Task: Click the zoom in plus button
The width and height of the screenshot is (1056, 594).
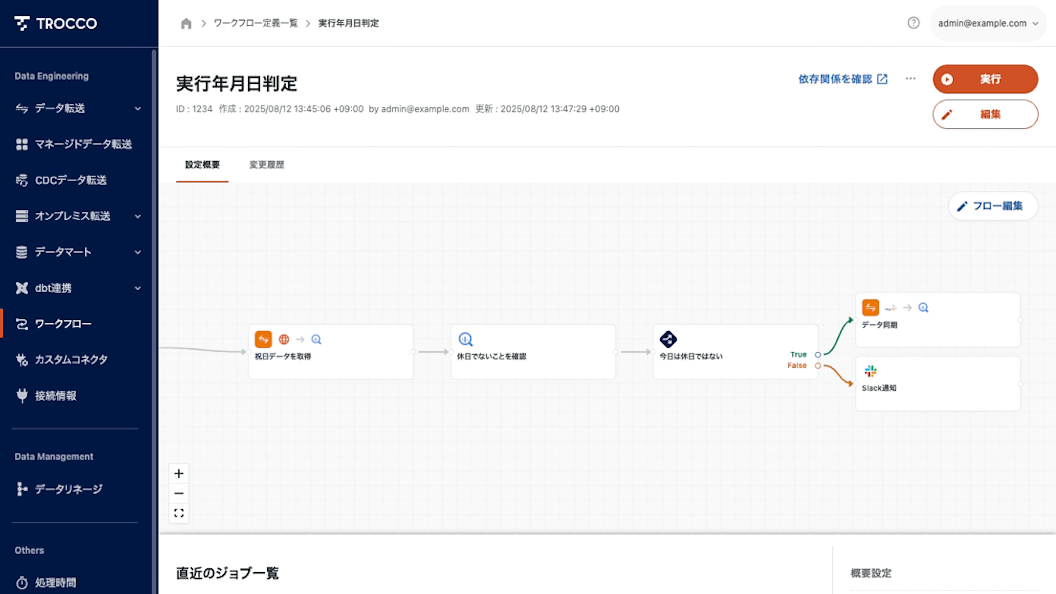Action: [179, 474]
